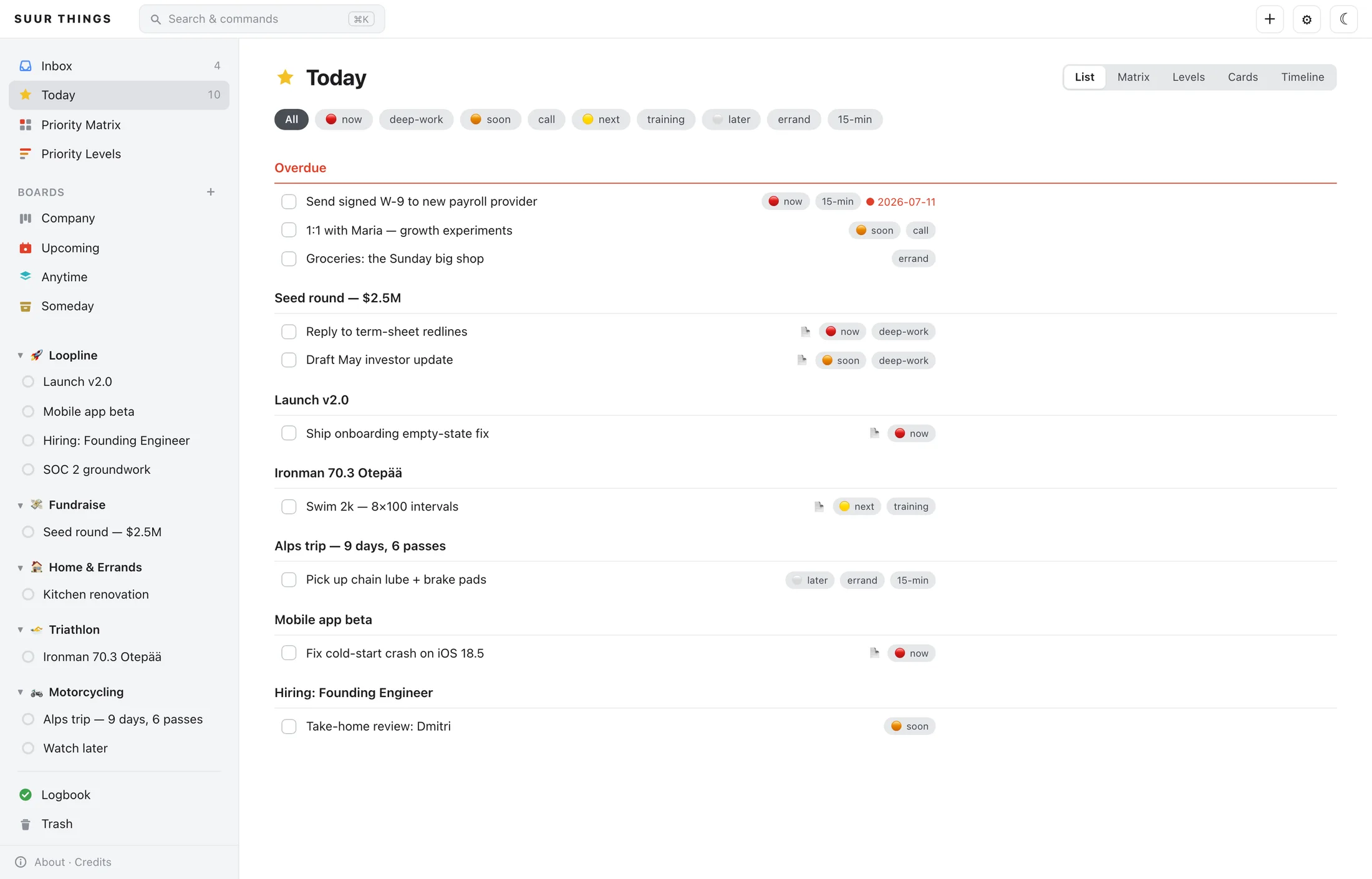Click the Motorcycling bike icon
This screenshot has width=1372, height=879.
(x=37, y=692)
